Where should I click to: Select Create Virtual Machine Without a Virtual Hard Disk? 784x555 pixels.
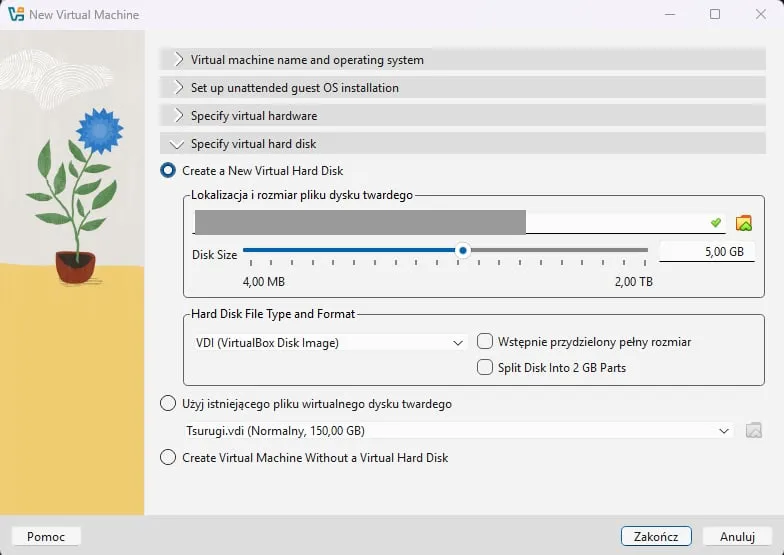(x=304, y=458)
